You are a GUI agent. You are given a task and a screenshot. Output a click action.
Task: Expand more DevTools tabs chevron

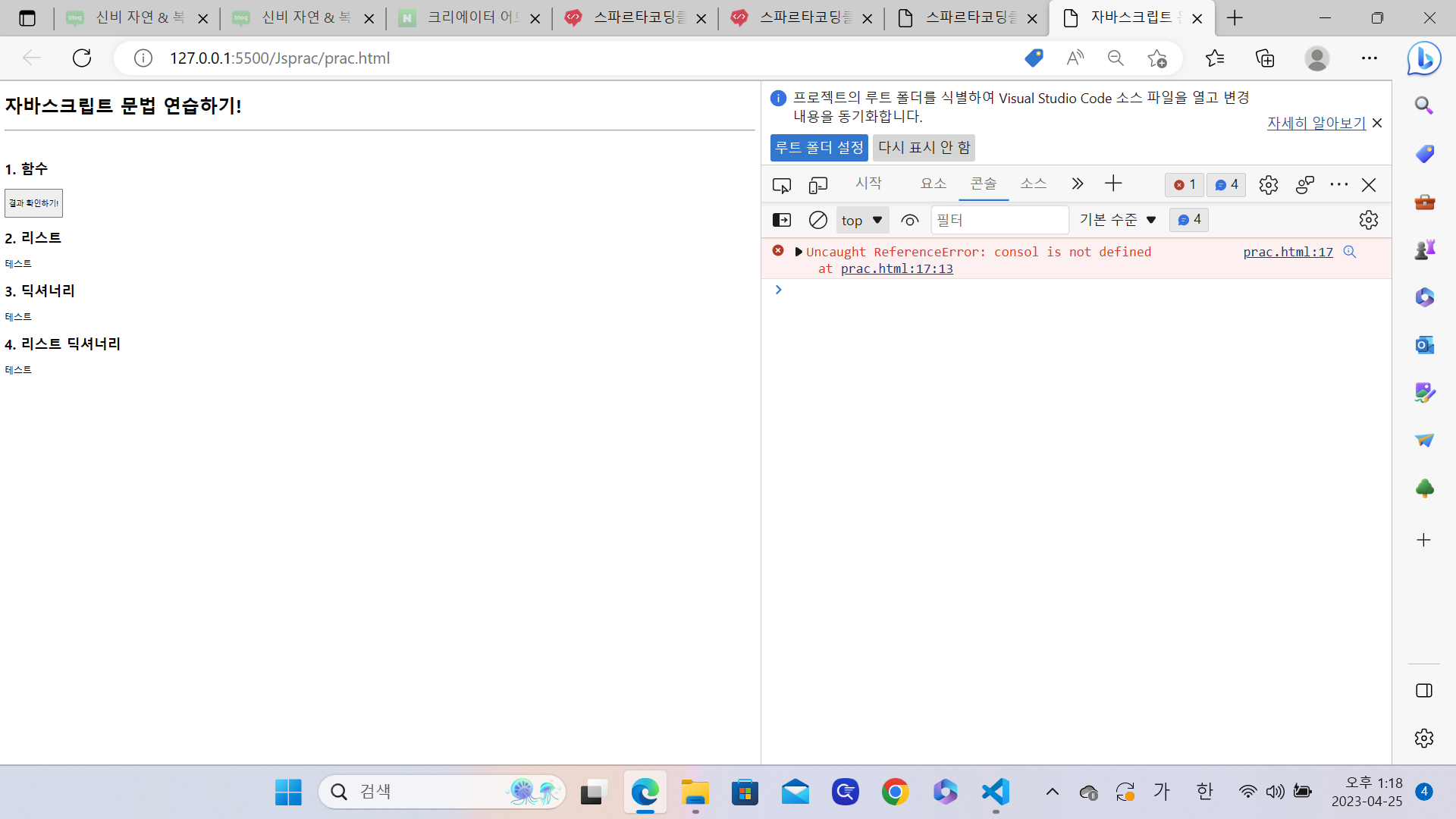coord(1078,184)
